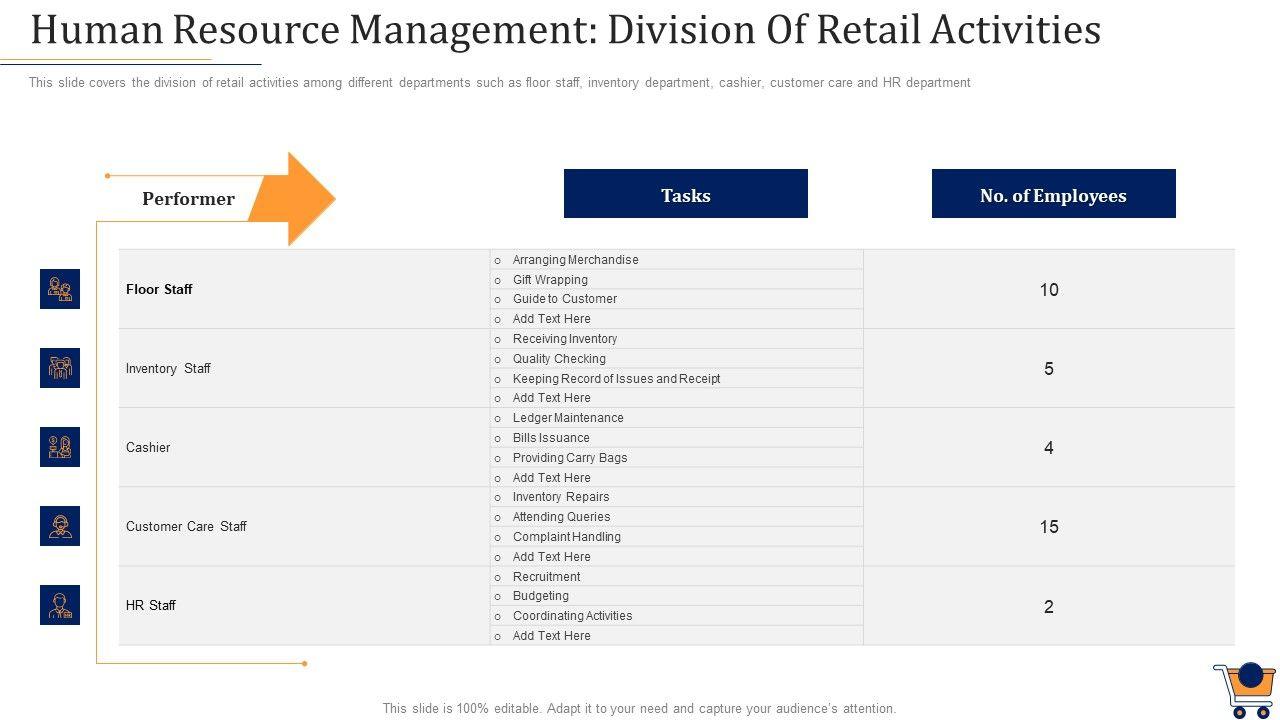Screen dimensions: 1280x720
Task: Select employee count 15 cell
Action: click(1048, 527)
